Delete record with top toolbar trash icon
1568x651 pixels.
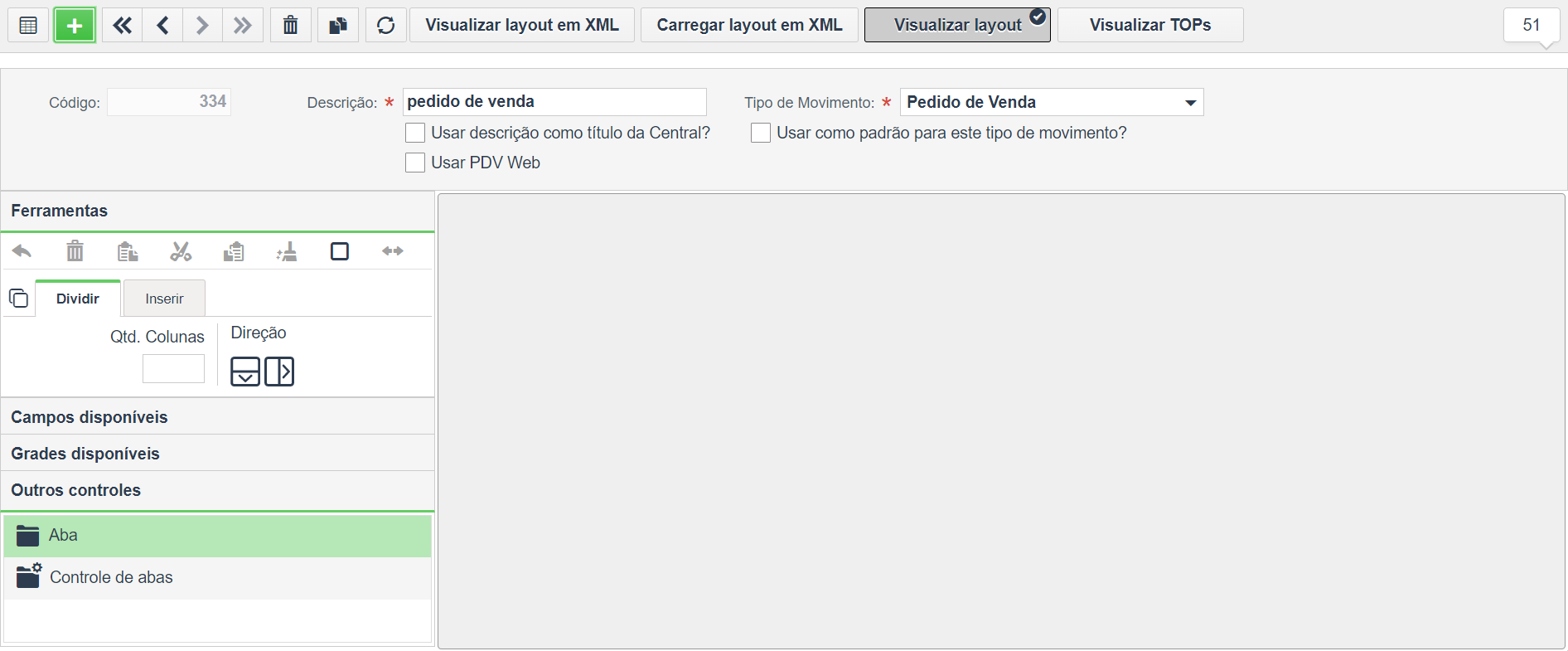pos(290,25)
